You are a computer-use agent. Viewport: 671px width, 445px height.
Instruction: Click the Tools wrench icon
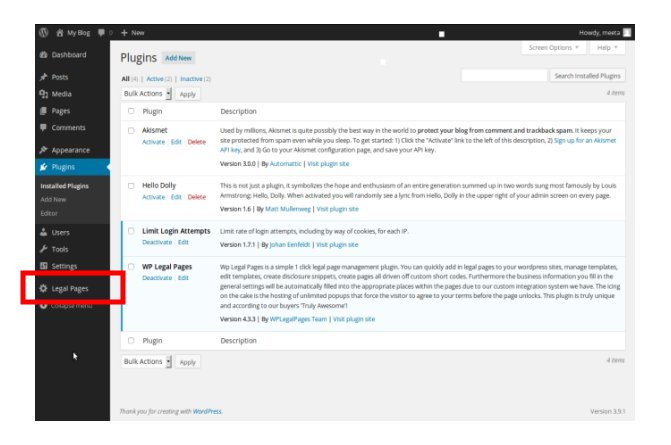(44, 249)
